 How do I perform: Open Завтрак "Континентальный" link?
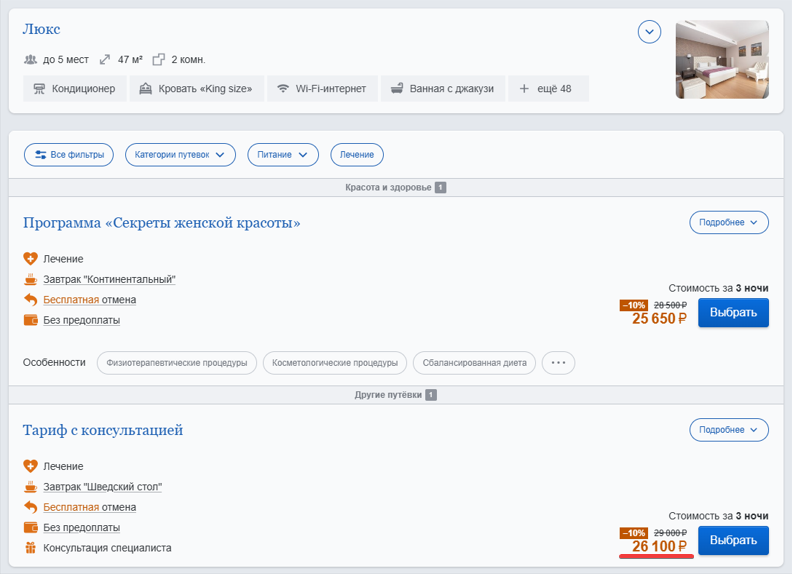109,279
